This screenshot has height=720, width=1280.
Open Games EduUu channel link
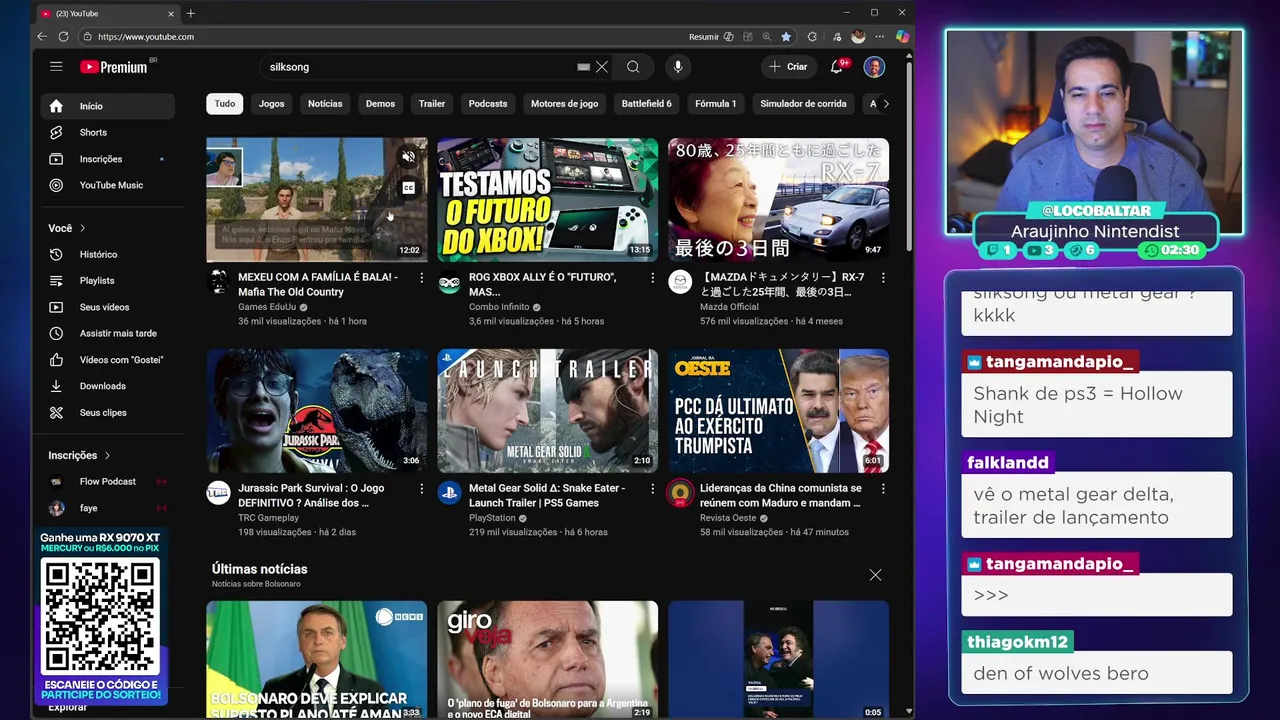pyautogui.click(x=267, y=307)
